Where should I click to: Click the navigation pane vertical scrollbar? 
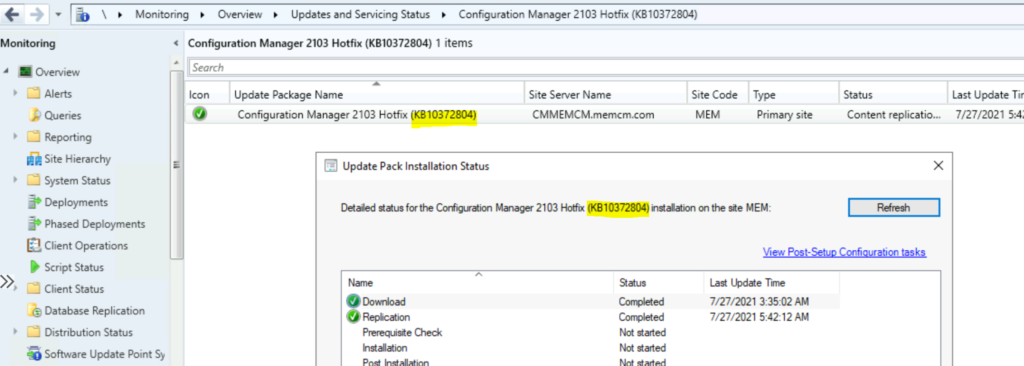tap(176, 165)
